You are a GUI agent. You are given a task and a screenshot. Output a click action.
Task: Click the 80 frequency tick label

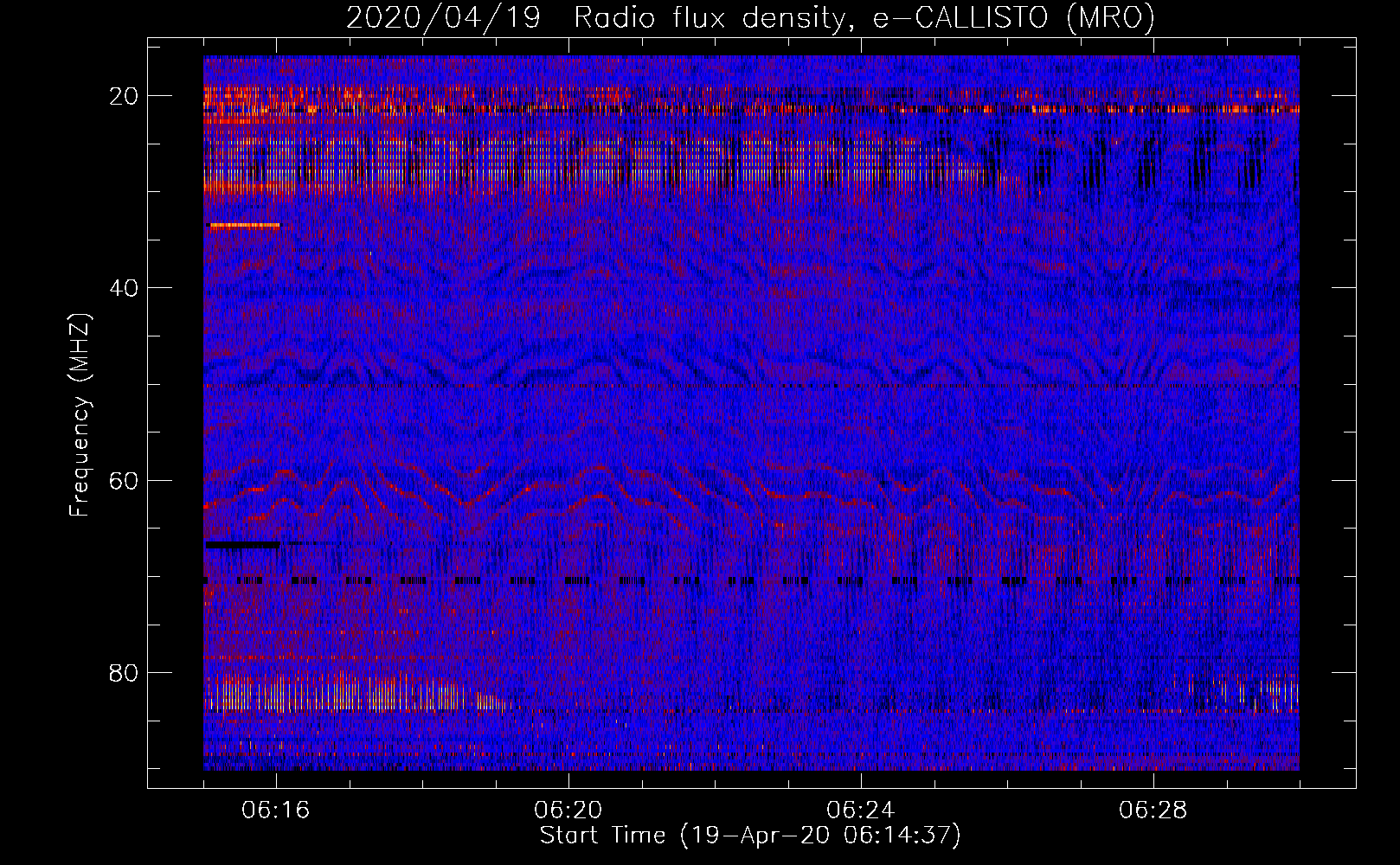coord(125,672)
